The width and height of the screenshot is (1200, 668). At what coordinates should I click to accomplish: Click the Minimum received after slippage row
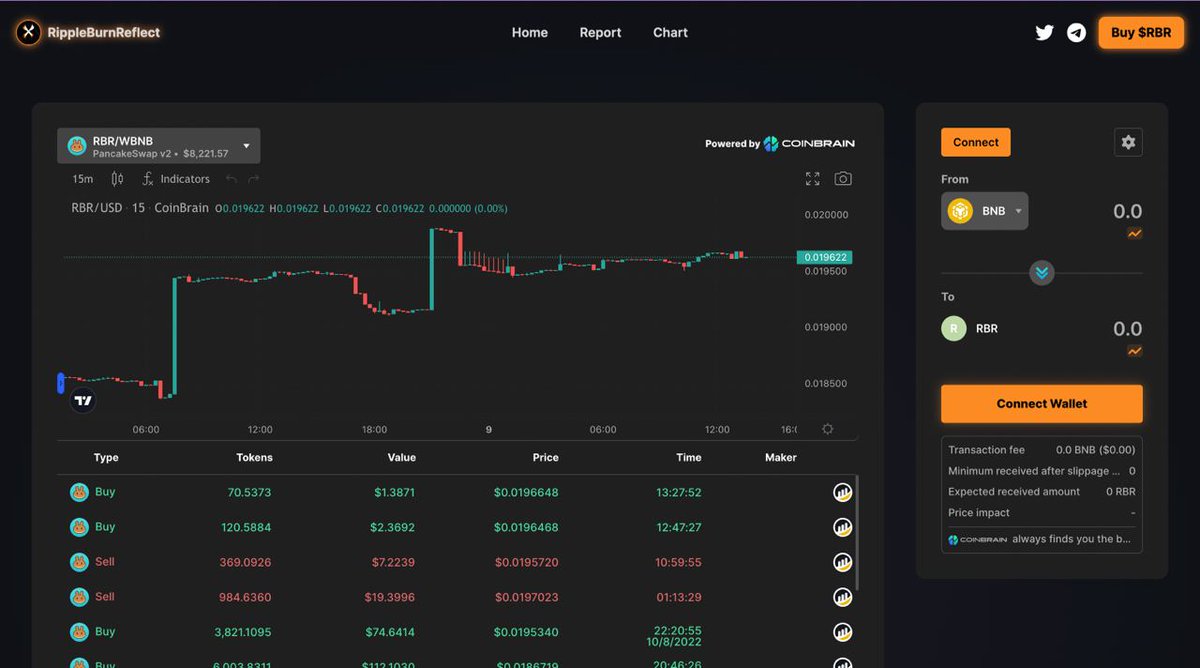[1041, 470]
